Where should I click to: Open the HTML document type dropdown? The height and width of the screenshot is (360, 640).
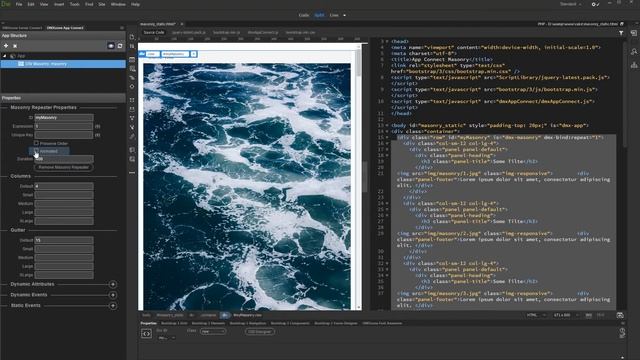point(536,315)
